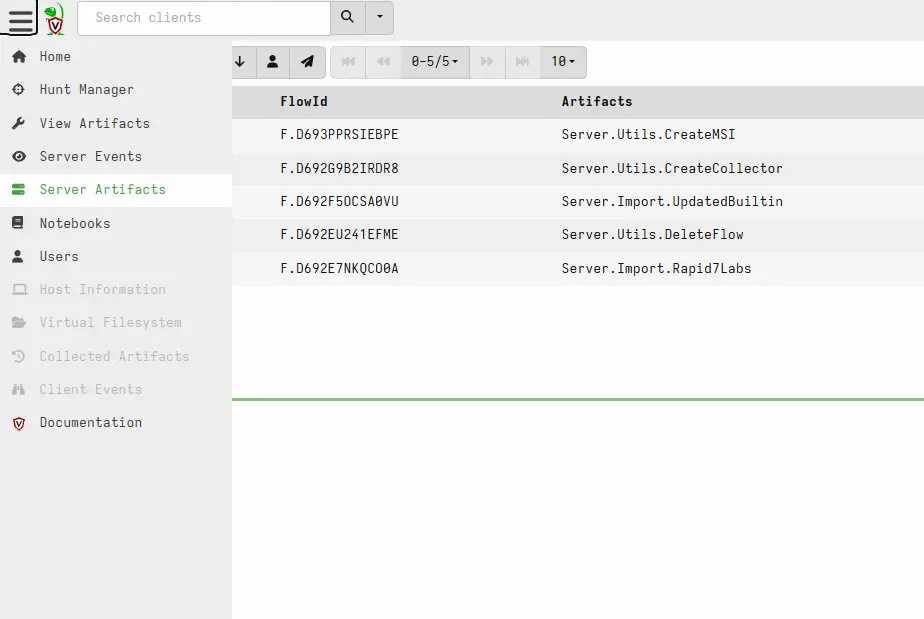Go to Home in sidebar
Screen dimensions: 924x619
click(116, 57)
